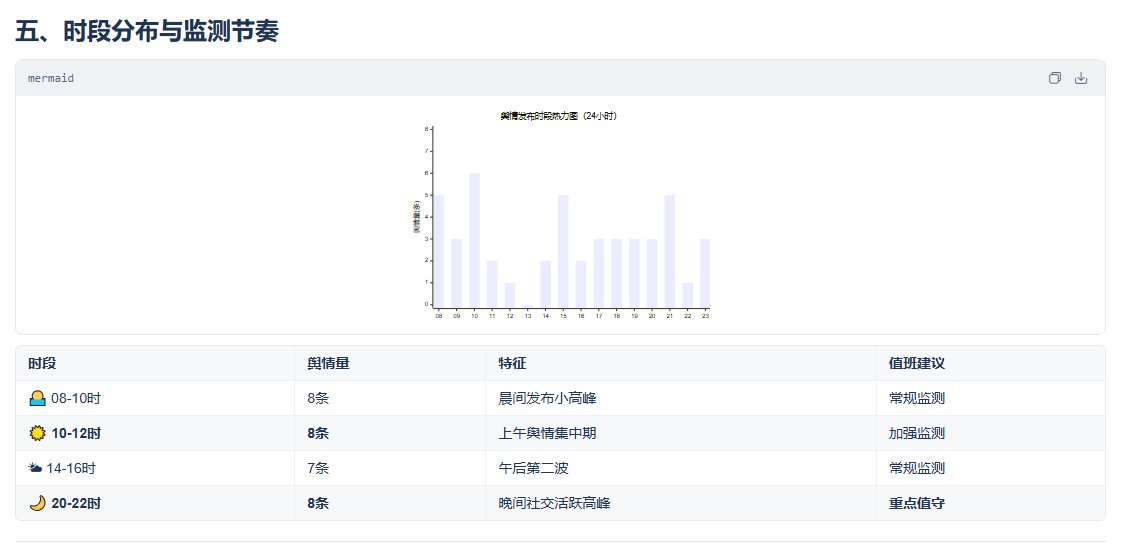Click the tallest bar at hour 10
The image size is (1121, 546).
click(474, 240)
